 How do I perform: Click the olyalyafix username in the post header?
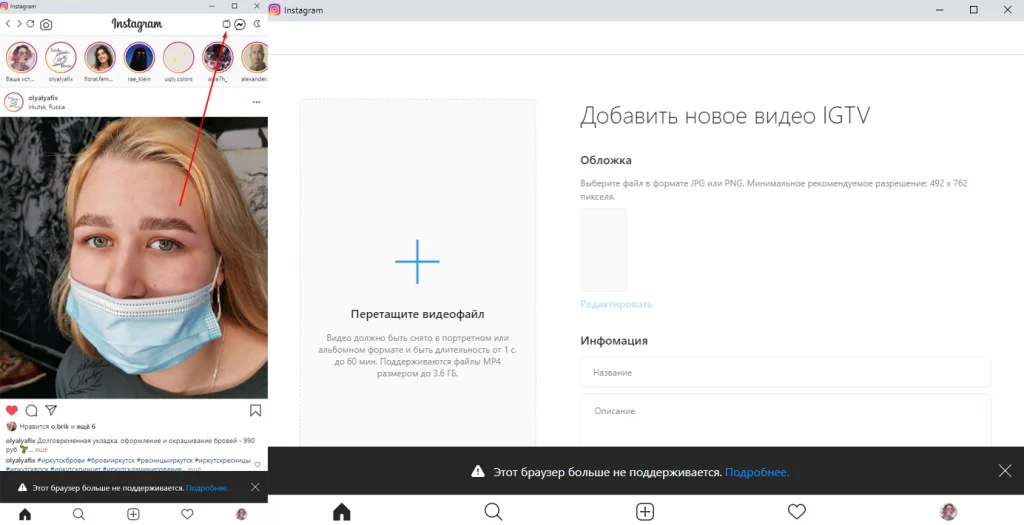point(43,99)
